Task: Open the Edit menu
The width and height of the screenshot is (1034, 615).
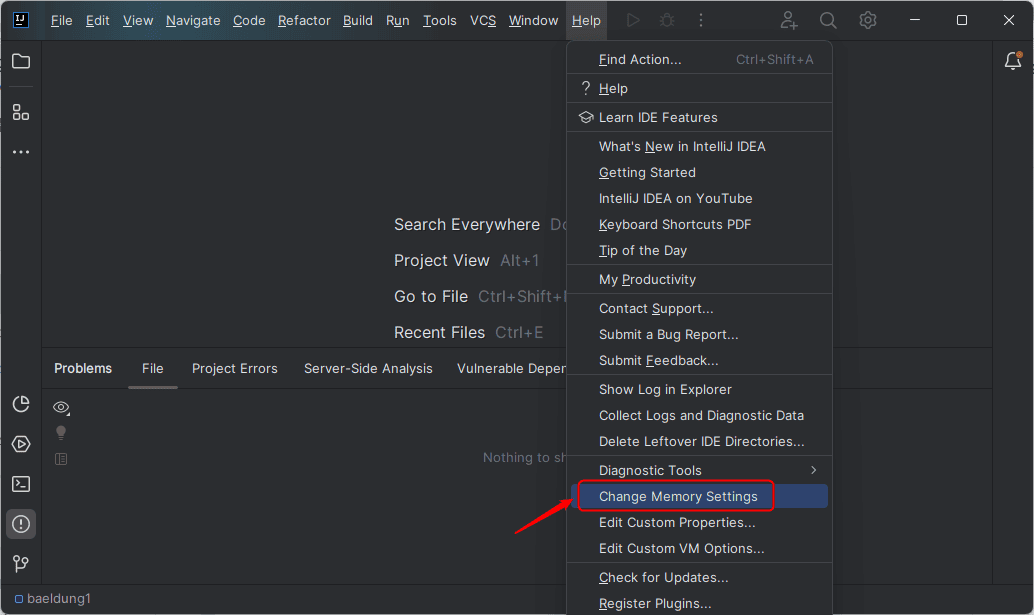Action: click(x=98, y=20)
